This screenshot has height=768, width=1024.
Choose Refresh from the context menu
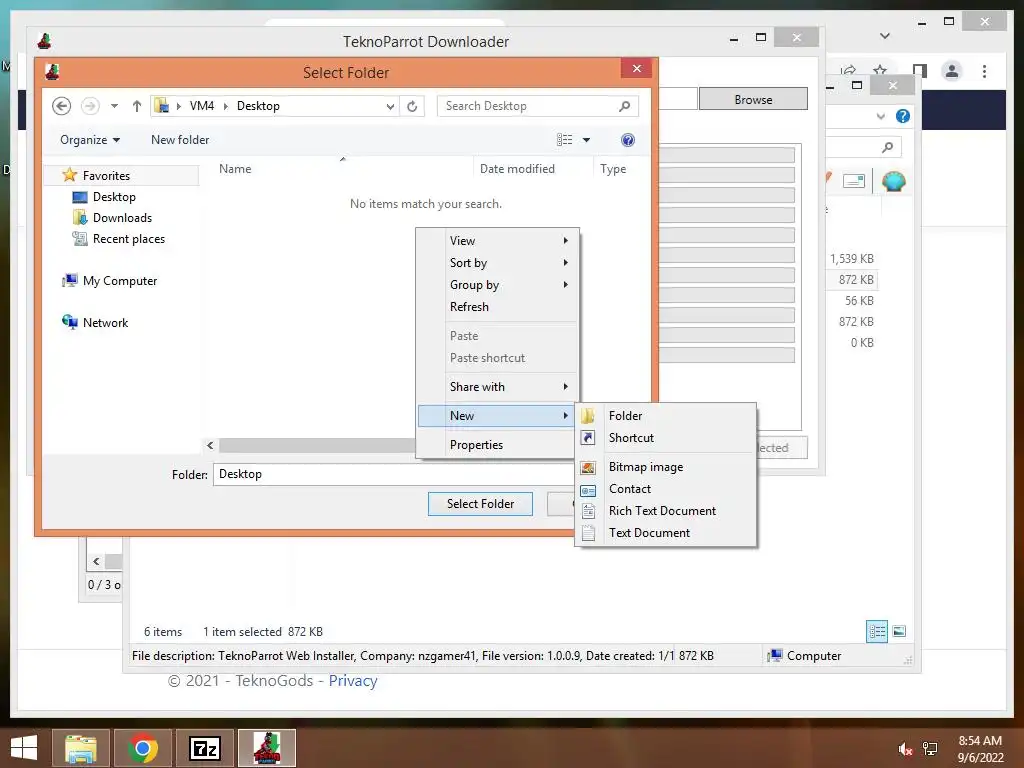pyautogui.click(x=498, y=307)
